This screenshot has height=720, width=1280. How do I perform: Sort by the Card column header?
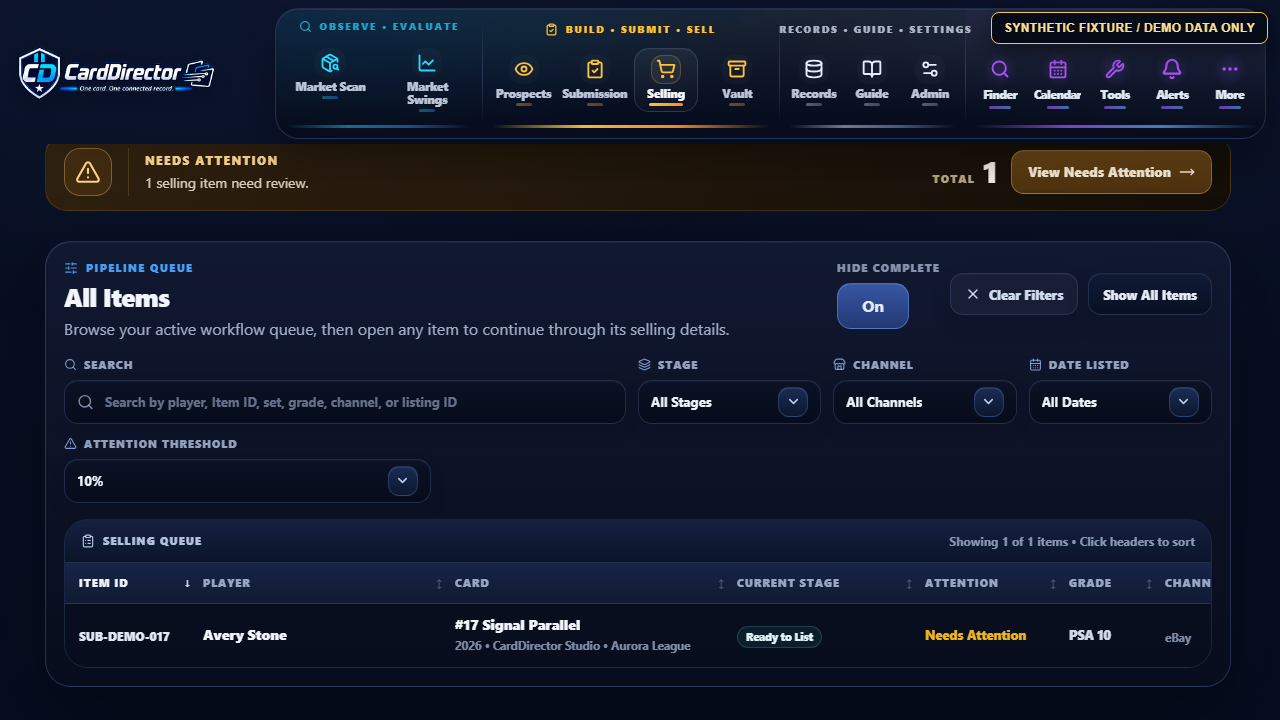(590, 583)
